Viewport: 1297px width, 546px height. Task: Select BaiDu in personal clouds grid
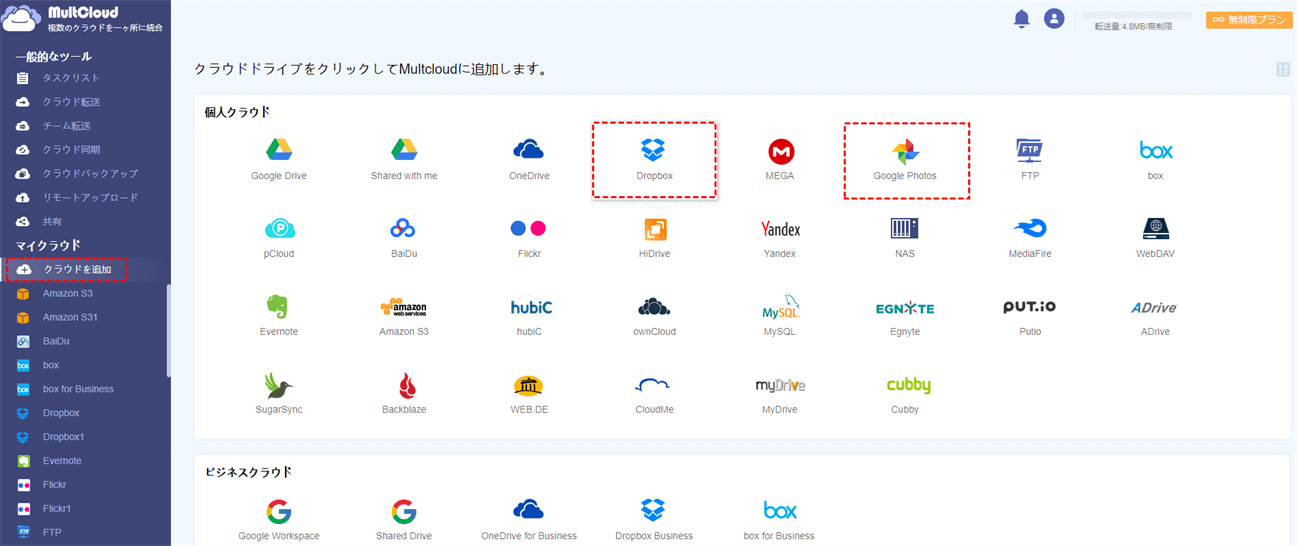click(404, 238)
